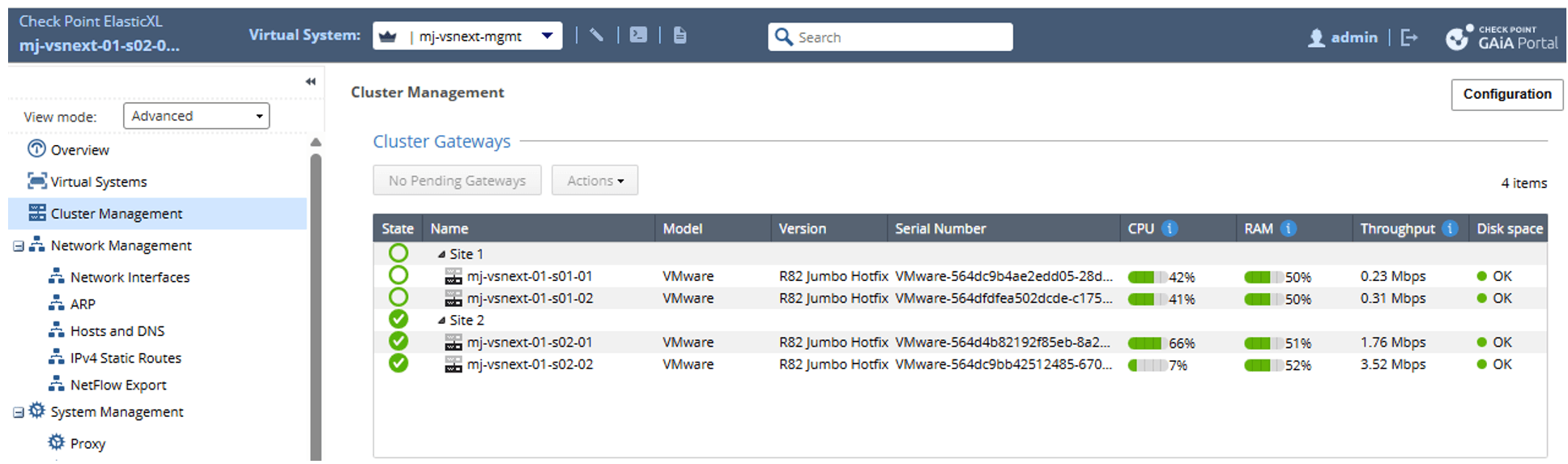Open the terminal console icon in header

(x=638, y=35)
